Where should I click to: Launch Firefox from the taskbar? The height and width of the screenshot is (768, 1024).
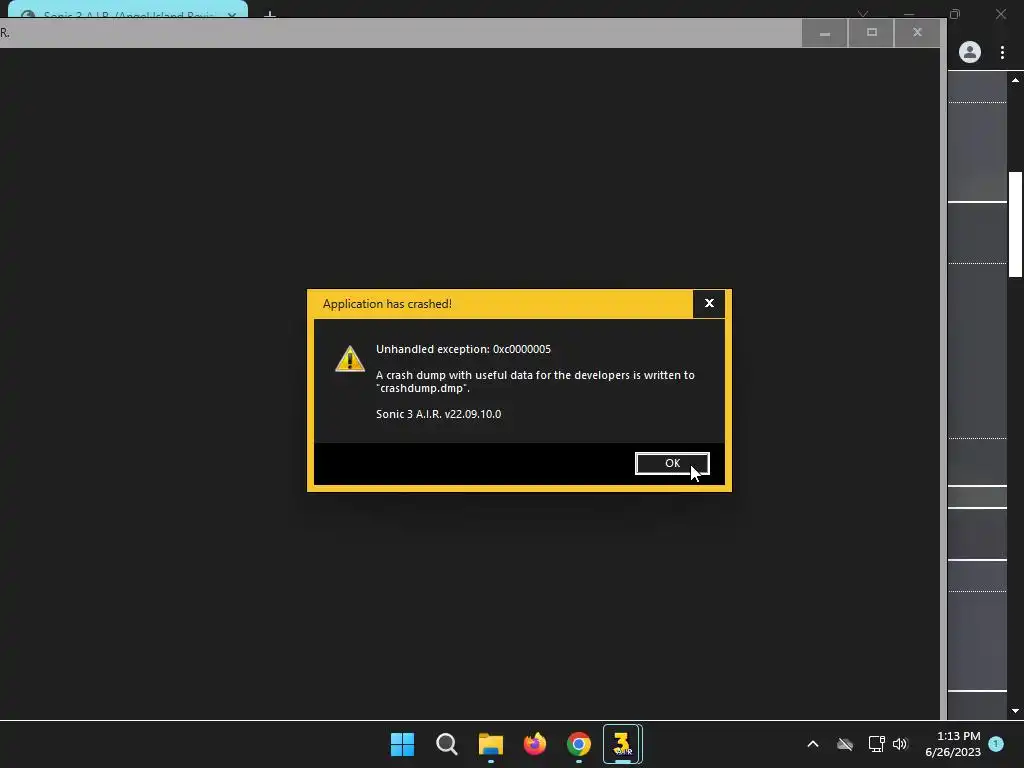pos(535,744)
